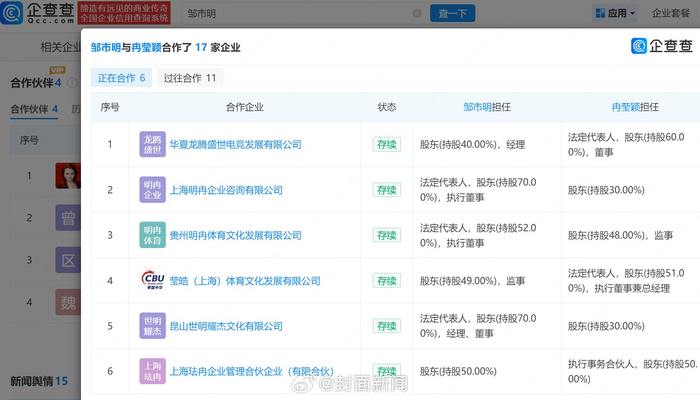Click 股东(持股49.00%)，监事 cell
The height and width of the screenshot is (400, 700).
[472, 281]
